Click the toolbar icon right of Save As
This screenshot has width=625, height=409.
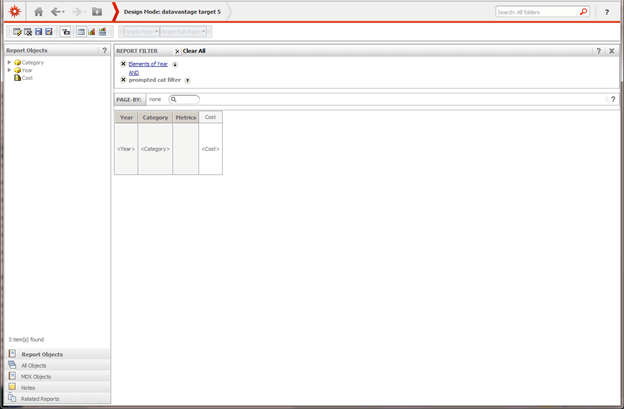(x=66, y=31)
